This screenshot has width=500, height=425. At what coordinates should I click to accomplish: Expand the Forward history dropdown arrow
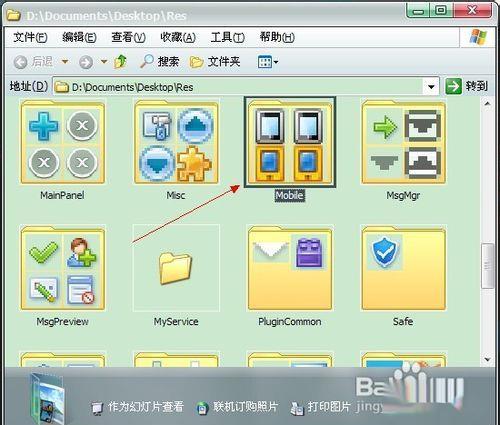pyautogui.click(x=104, y=62)
